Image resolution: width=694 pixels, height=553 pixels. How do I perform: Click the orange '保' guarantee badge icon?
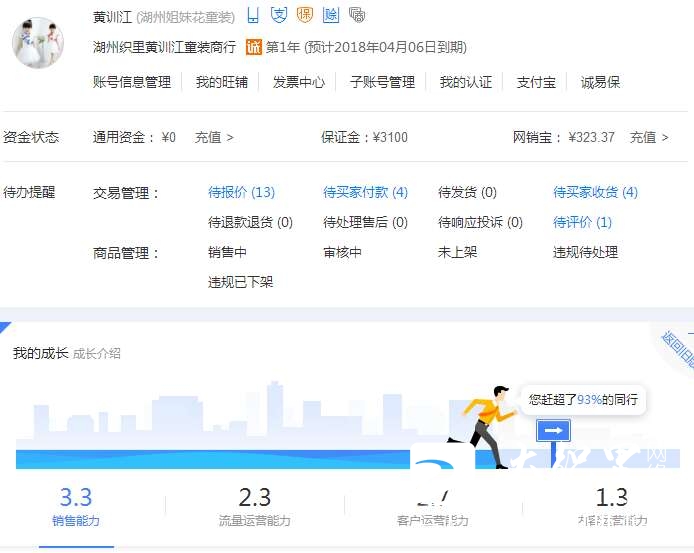click(305, 15)
